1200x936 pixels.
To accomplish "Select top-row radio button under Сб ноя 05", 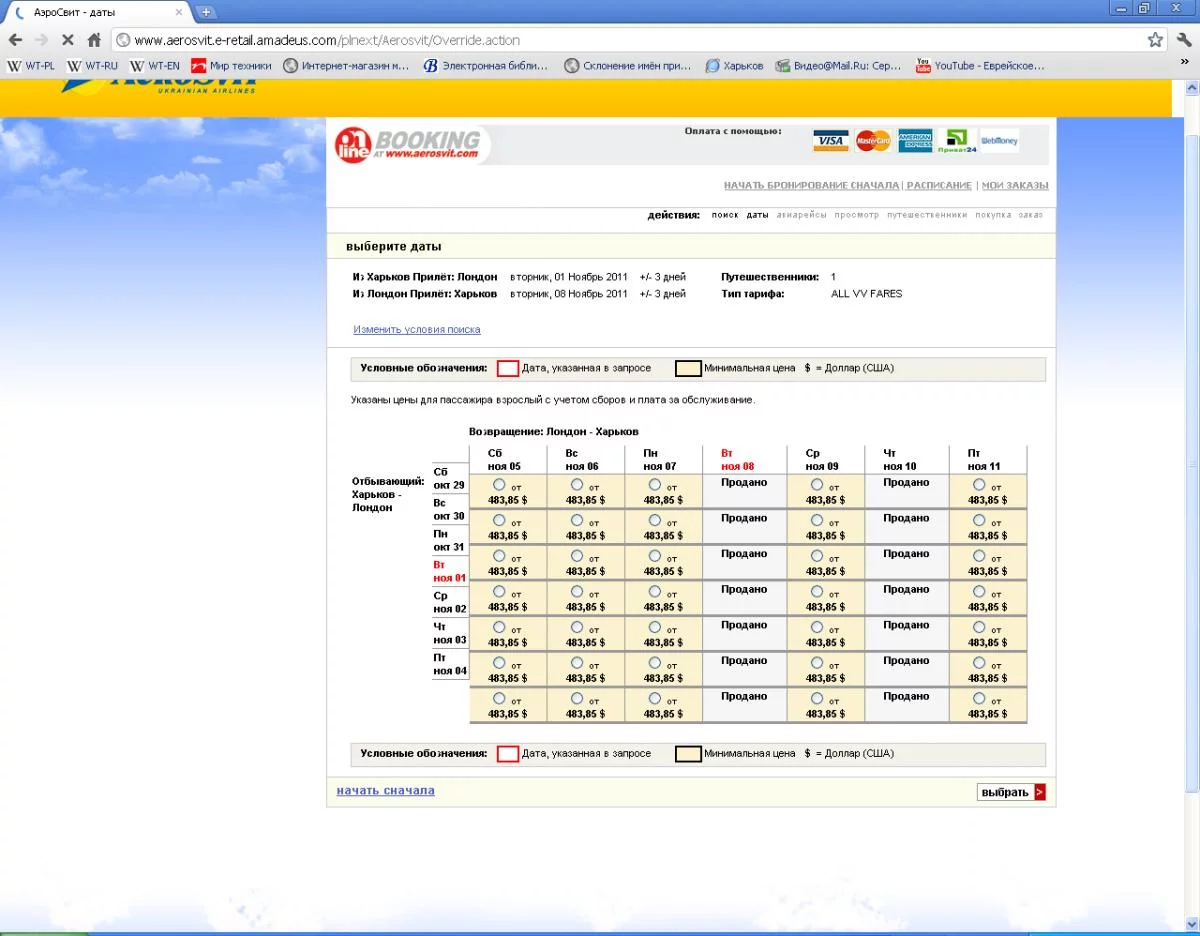I will 499,484.
